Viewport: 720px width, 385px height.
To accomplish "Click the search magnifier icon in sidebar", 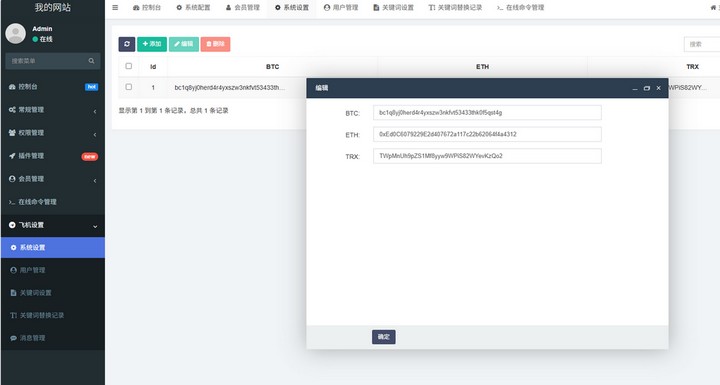I will coord(91,61).
